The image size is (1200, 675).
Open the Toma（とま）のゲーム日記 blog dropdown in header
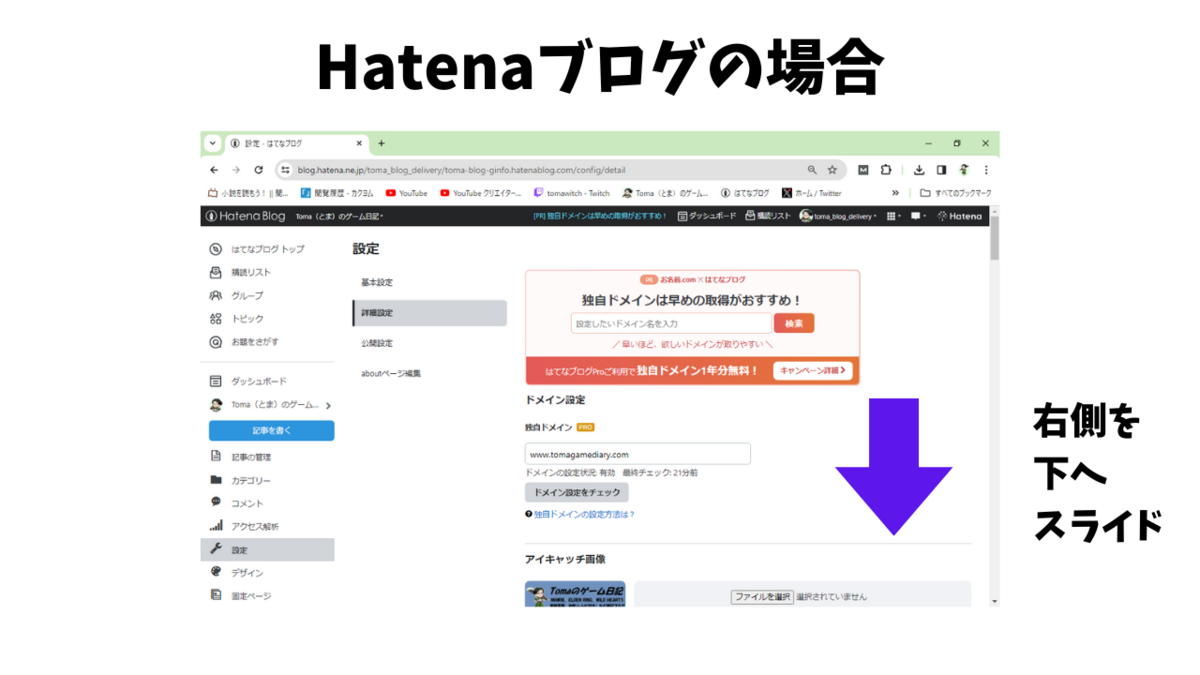pyautogui.click(x=339, y=216)
